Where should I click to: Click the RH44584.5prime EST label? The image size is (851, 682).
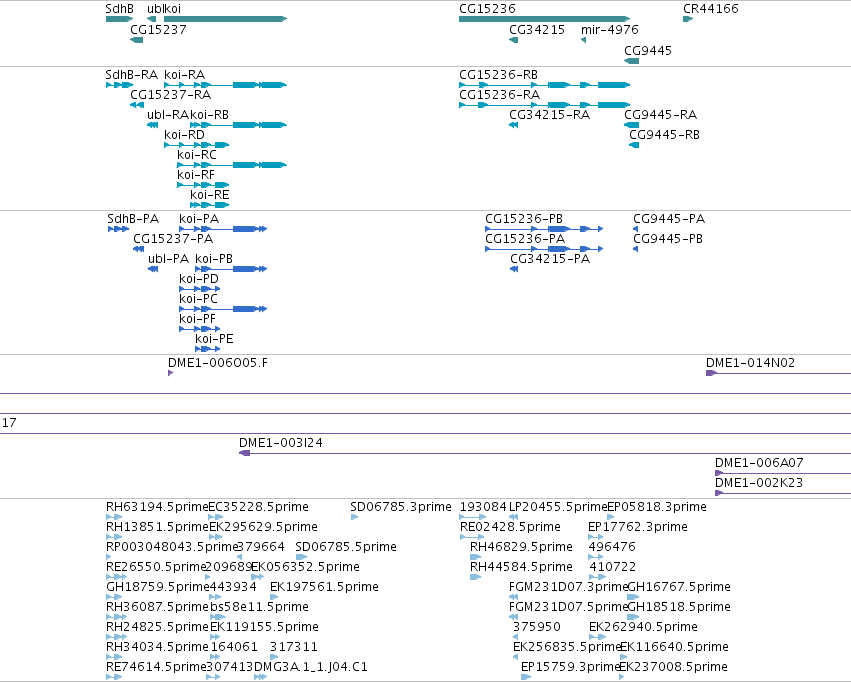[521, 567]
